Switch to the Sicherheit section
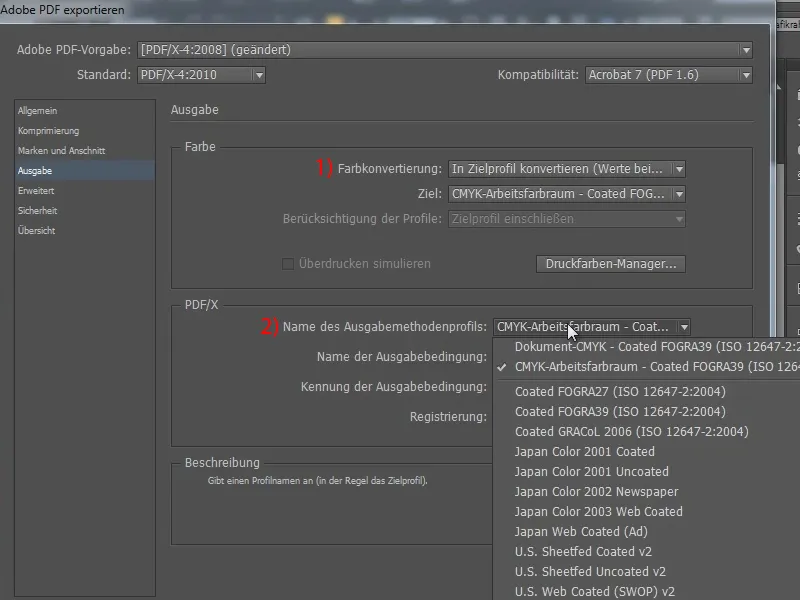The width and height of the screenshot is (800, 600). pos(84,210)
